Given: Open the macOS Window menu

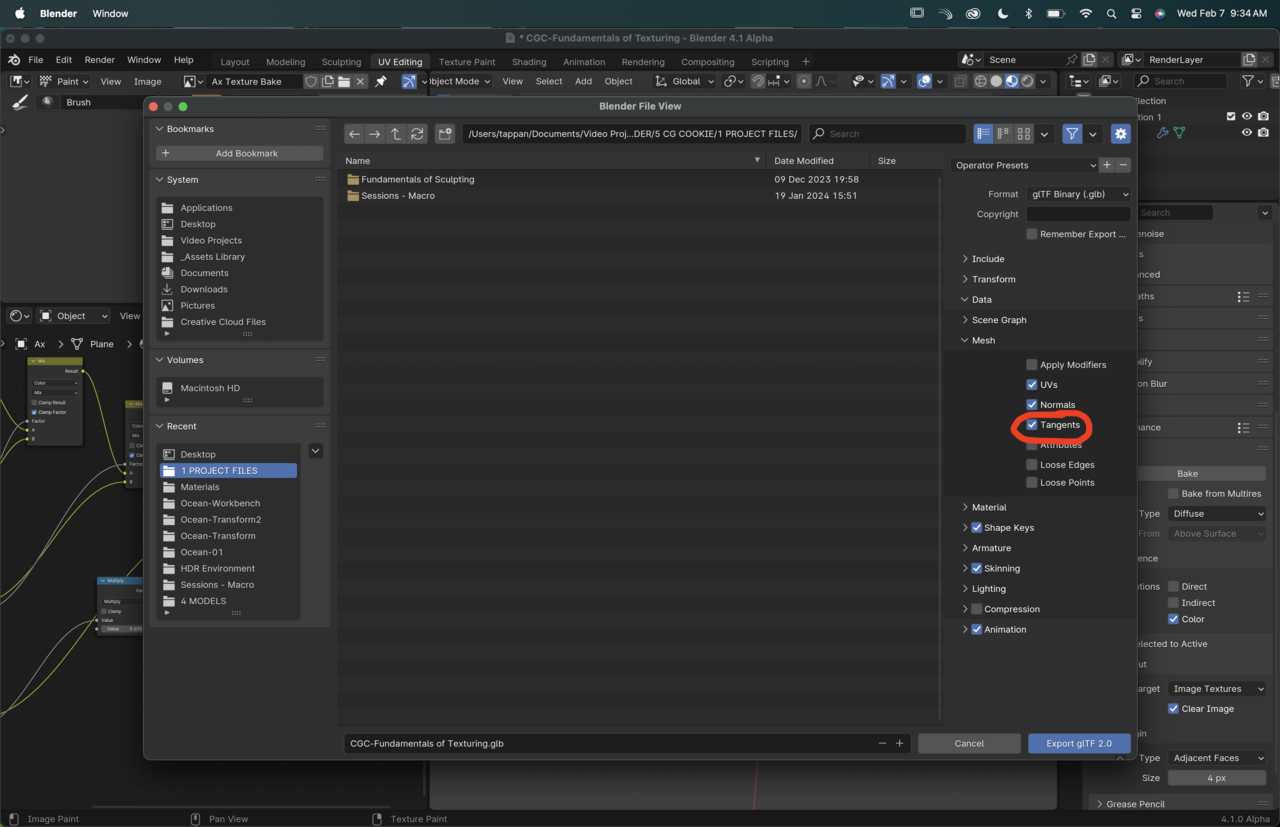Looking at the screenshot, I should tap(110, 14).
